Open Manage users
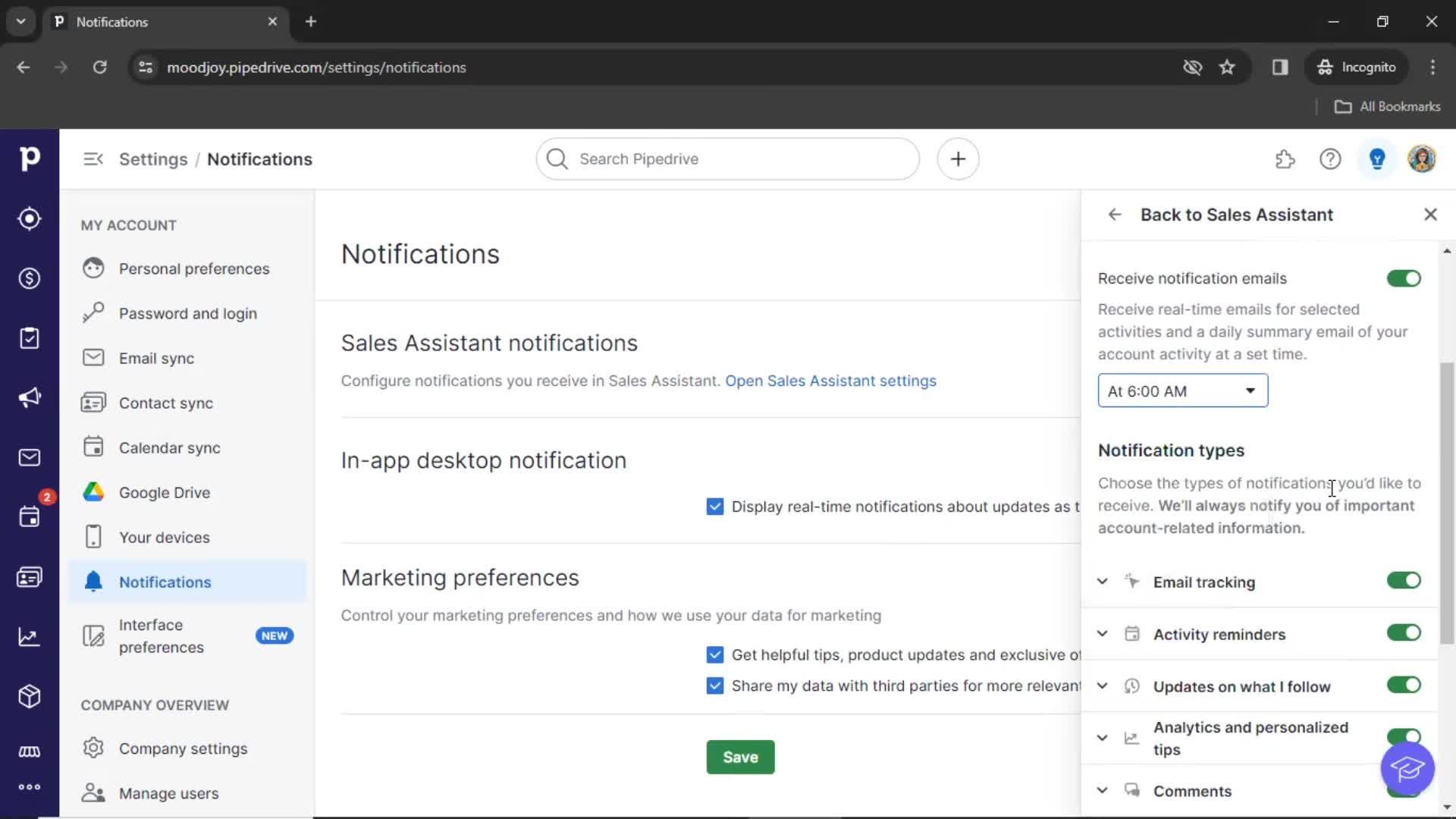Viewport: 1456px width, 819px height. click(187, 793)
